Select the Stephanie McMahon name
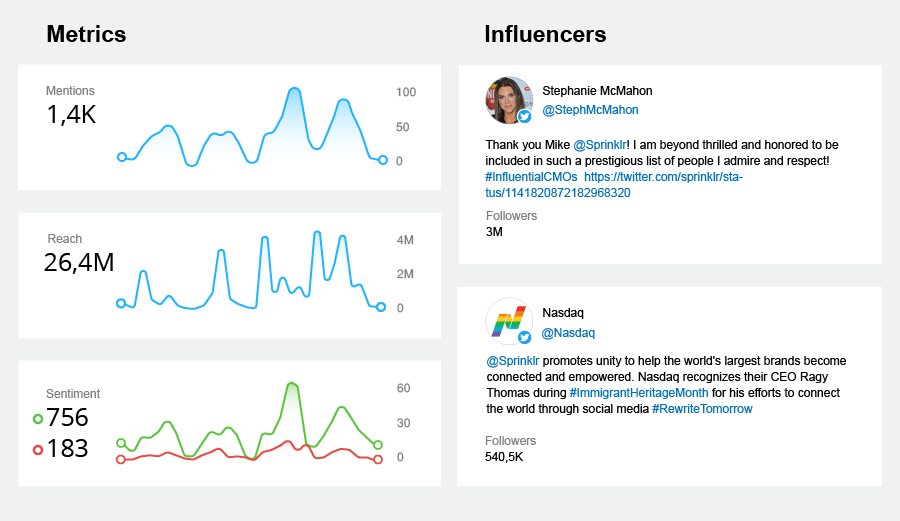900x521 pixels. (597, 91)
